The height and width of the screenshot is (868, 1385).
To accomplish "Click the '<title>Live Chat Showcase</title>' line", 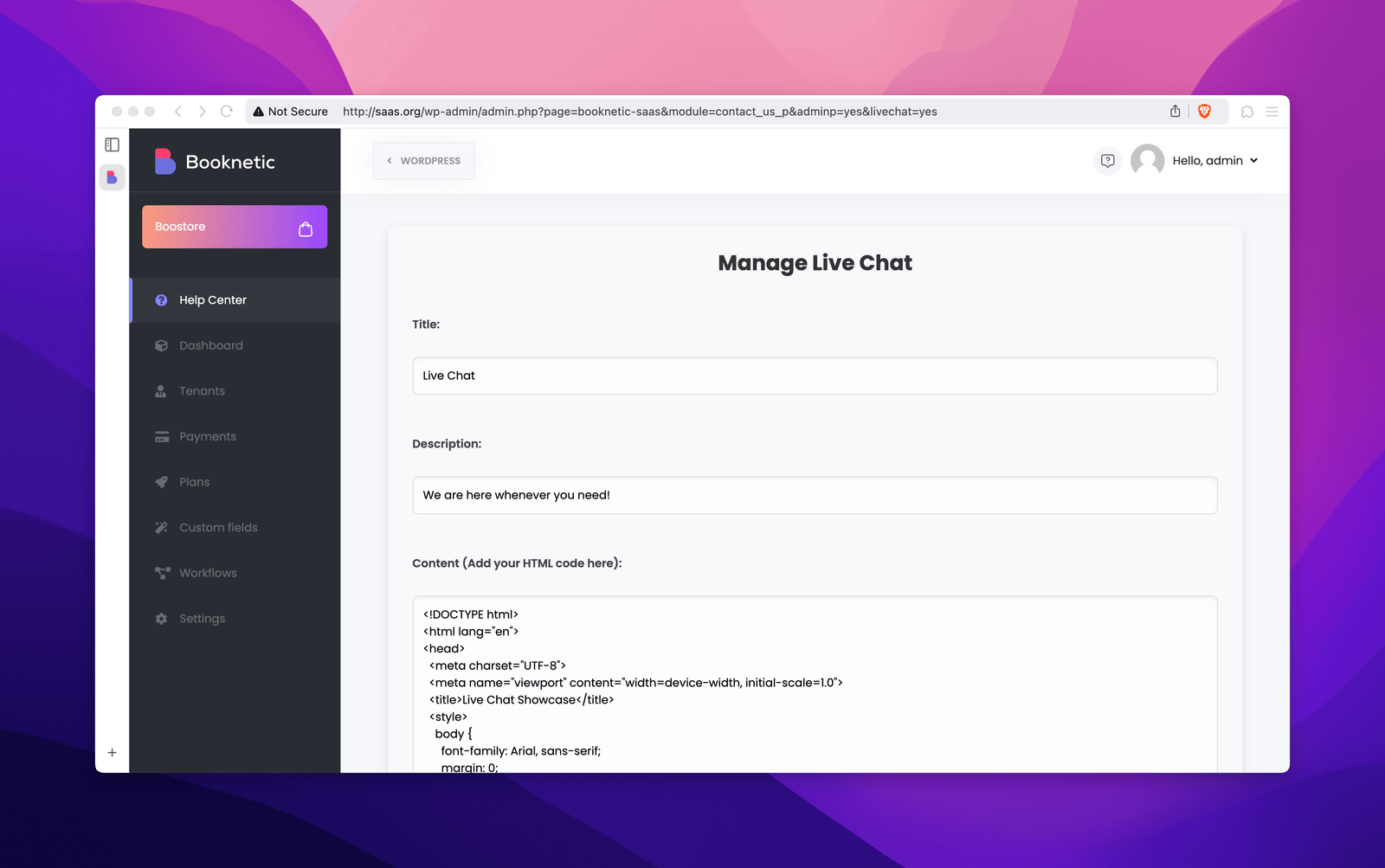I will (521, 700).
